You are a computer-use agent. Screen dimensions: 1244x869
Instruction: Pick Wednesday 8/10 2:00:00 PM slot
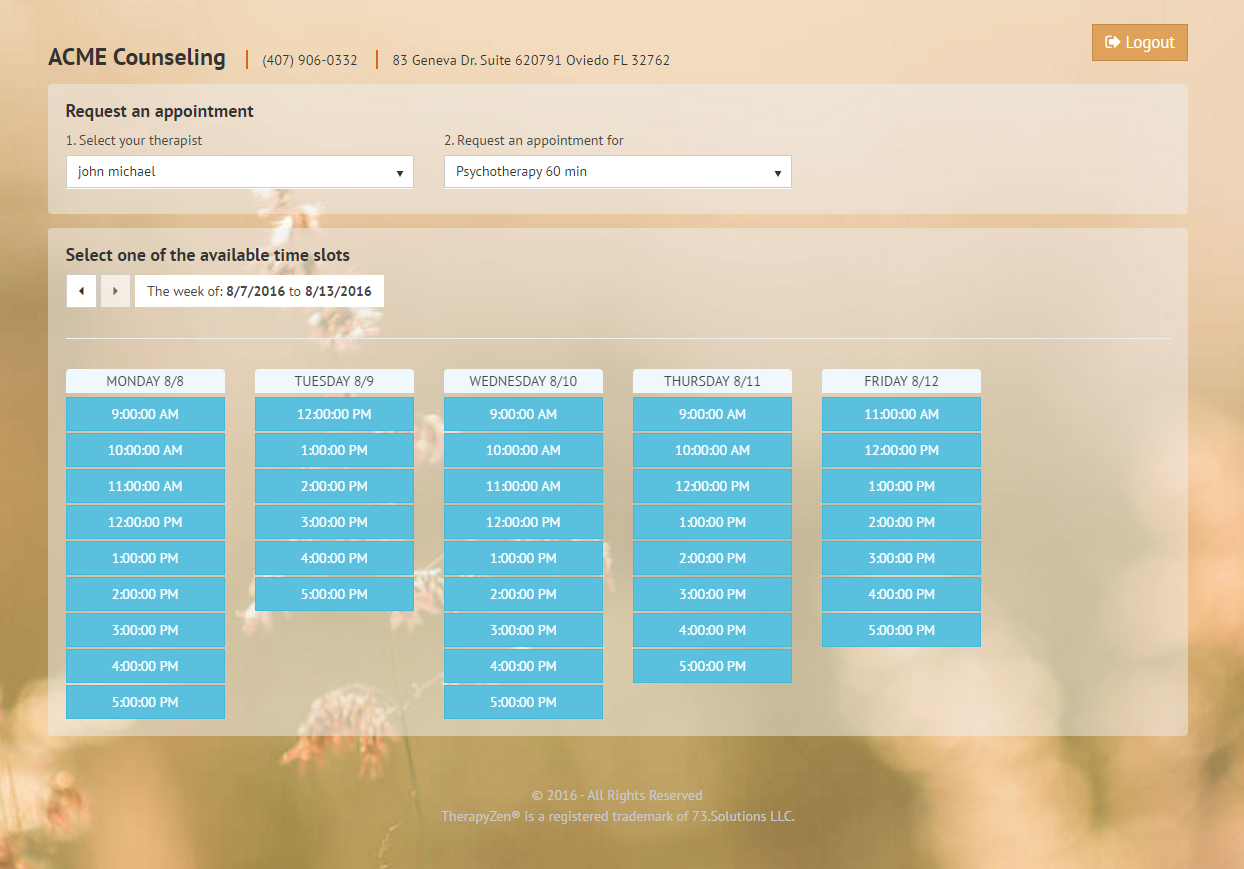tap(523, 594)
